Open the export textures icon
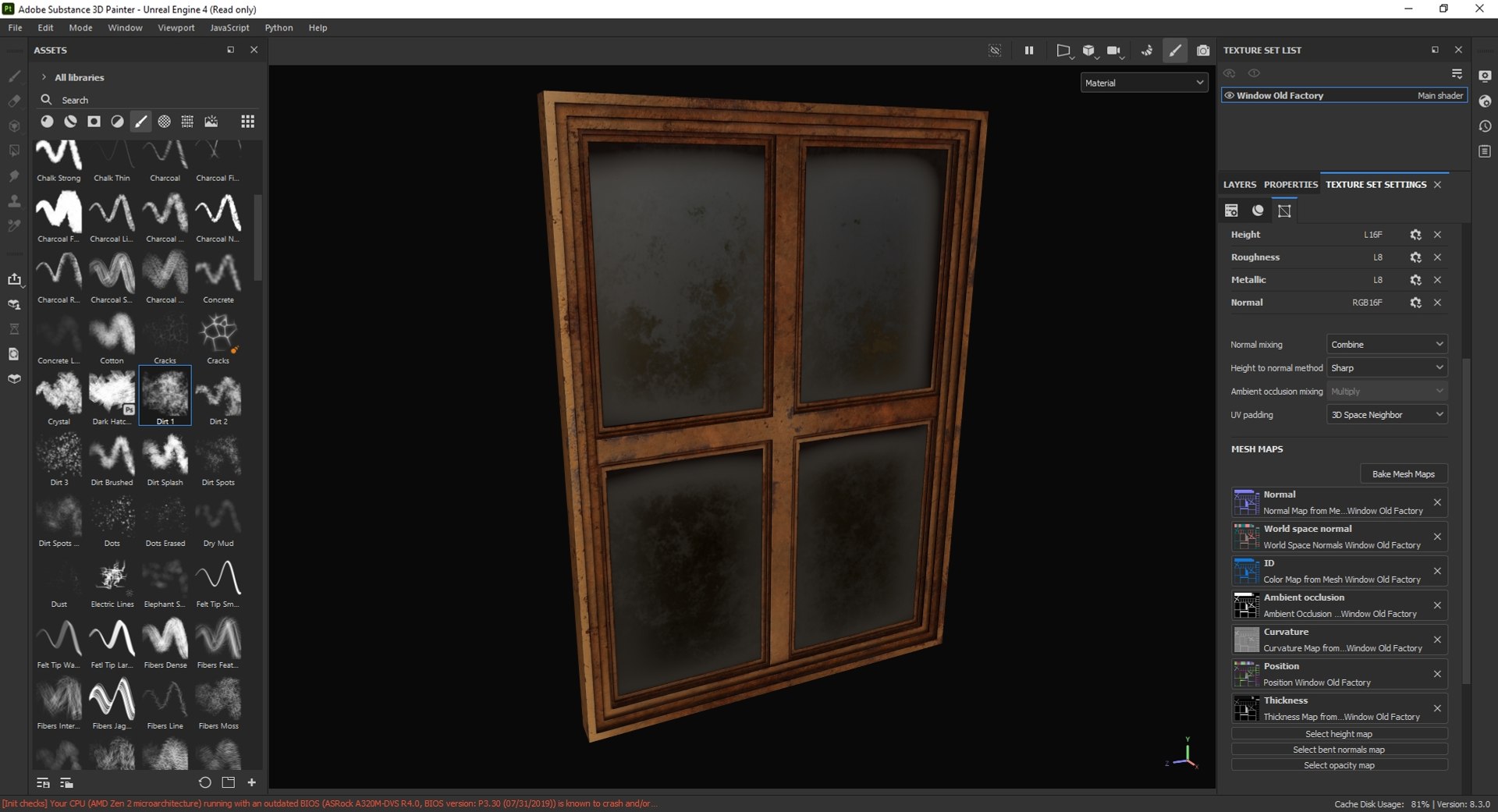This screenshot has width=1498, height=812. point(14,279)
